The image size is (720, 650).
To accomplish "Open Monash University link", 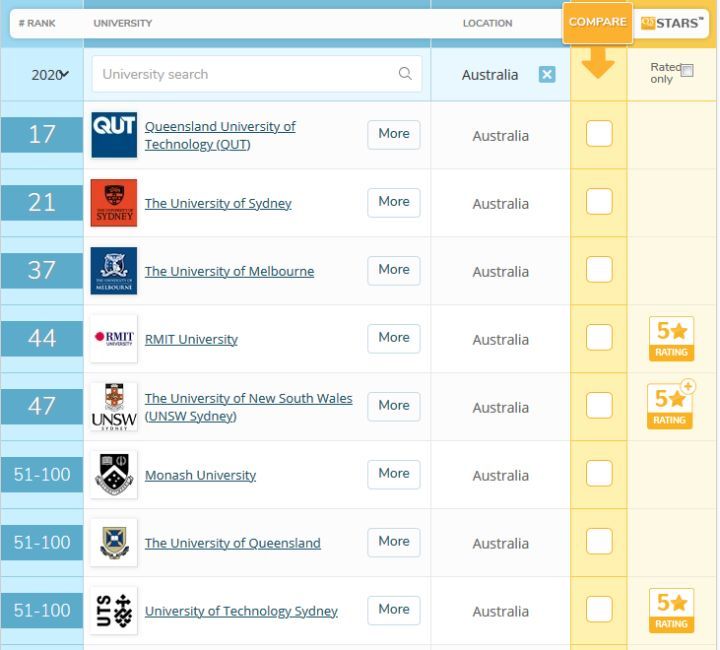I will pos(200,475).
